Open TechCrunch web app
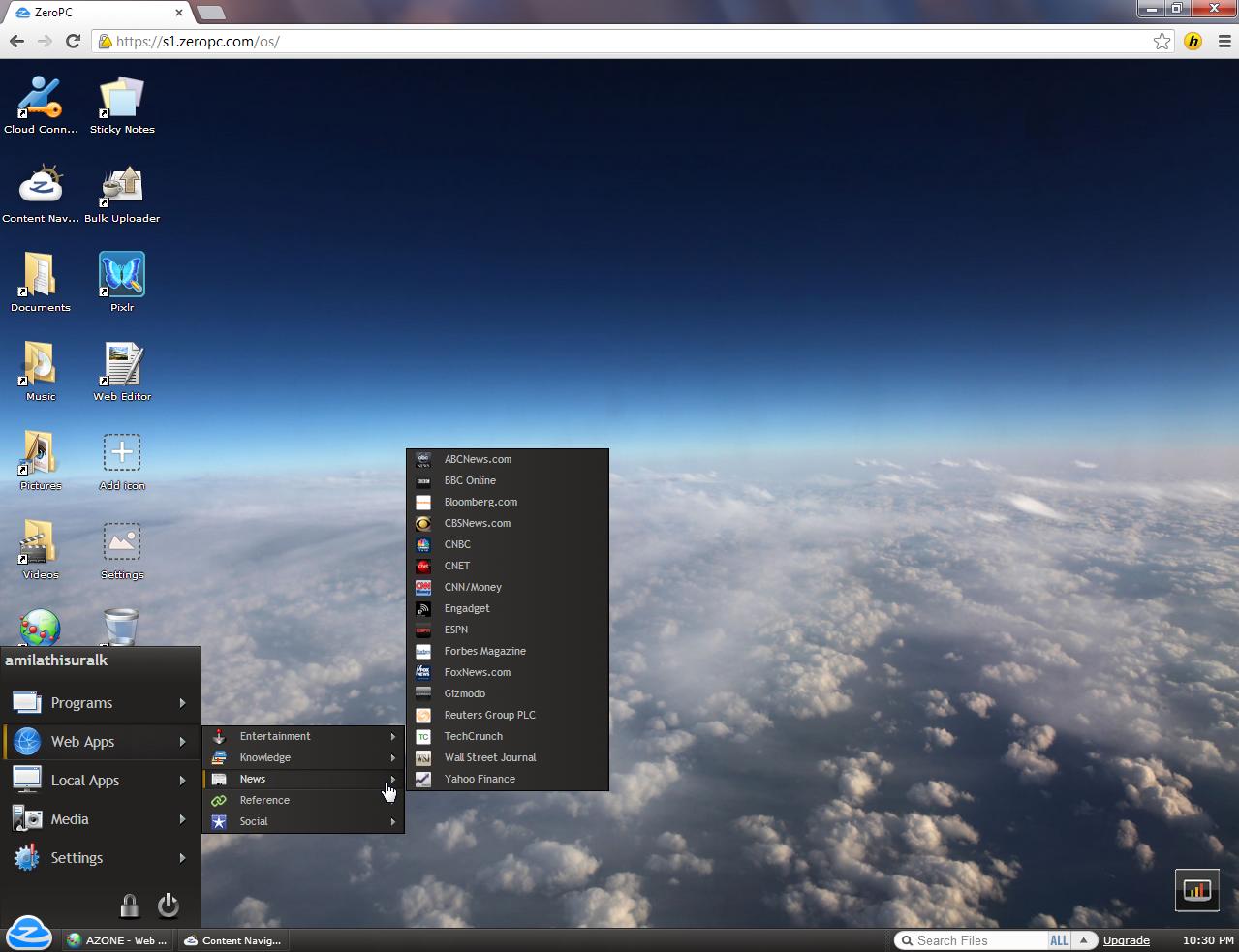The height and width of the screenshot is (952, 1239). click(x=508, y=736)
